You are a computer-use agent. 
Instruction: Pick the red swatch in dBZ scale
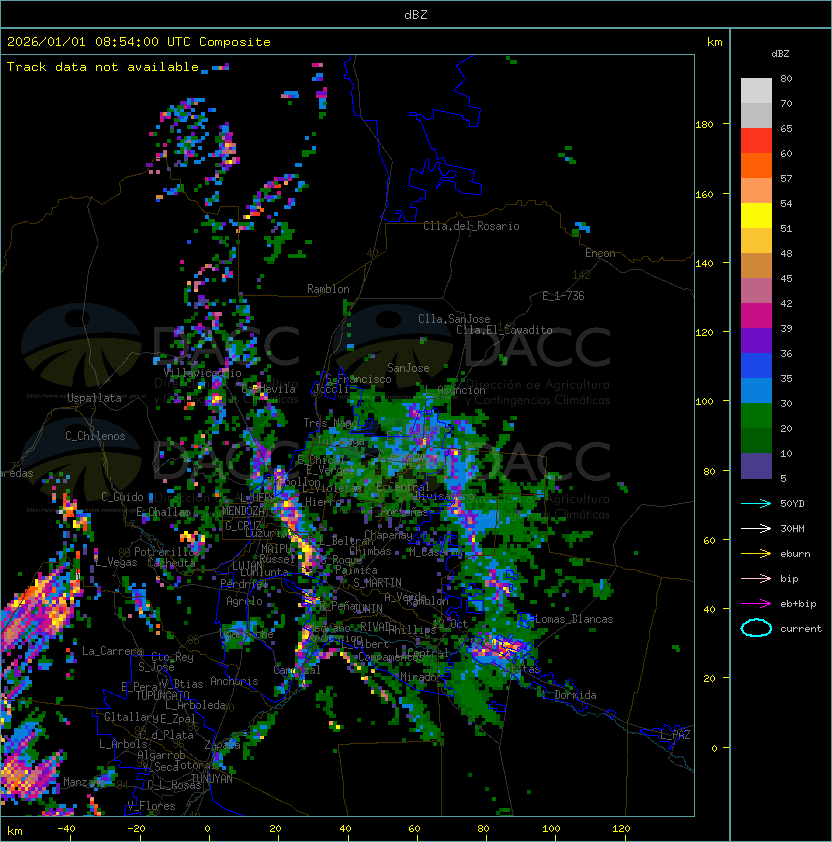(756, 141)
